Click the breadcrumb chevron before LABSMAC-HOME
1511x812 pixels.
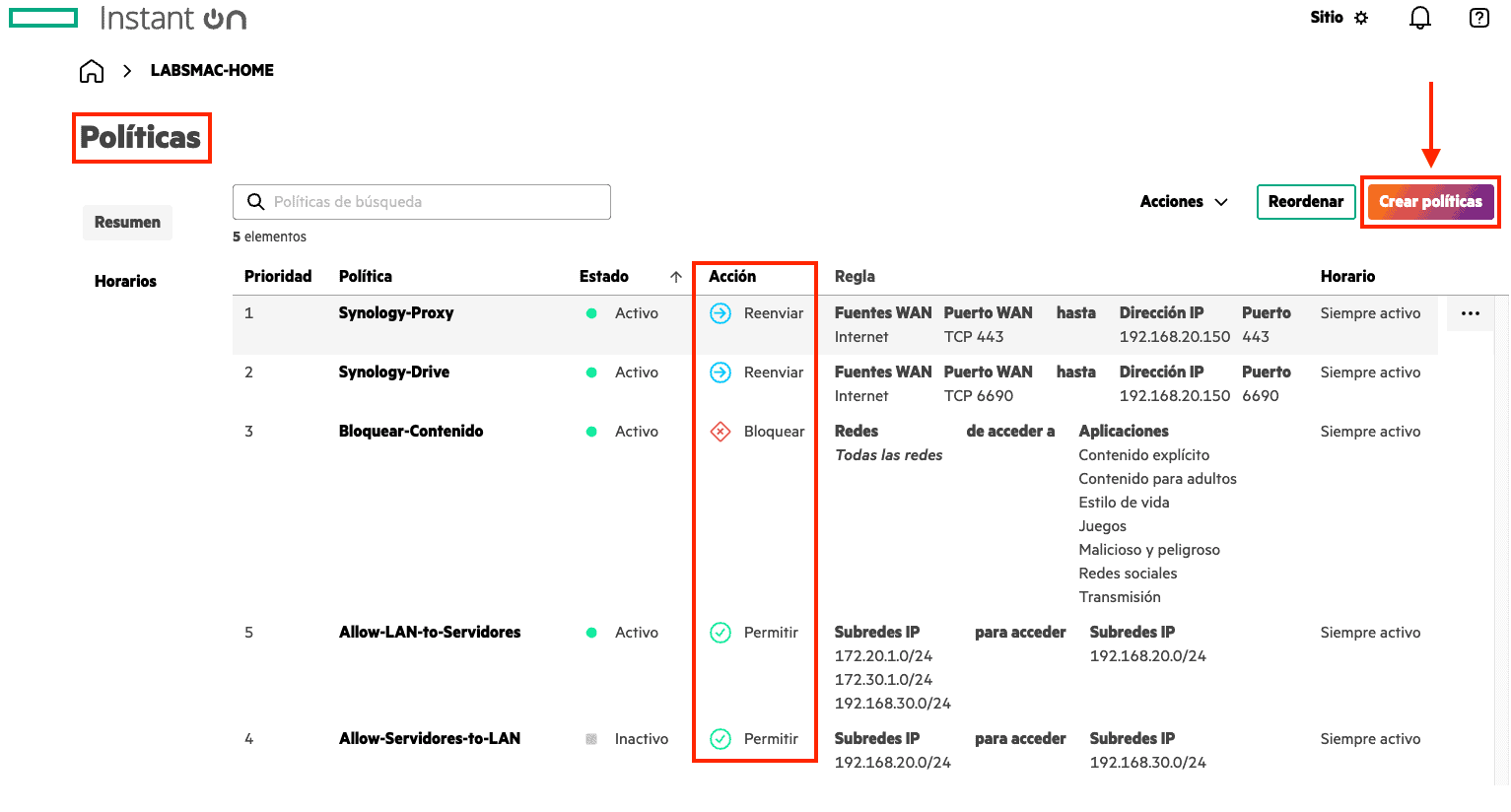(x=127, y=71)
